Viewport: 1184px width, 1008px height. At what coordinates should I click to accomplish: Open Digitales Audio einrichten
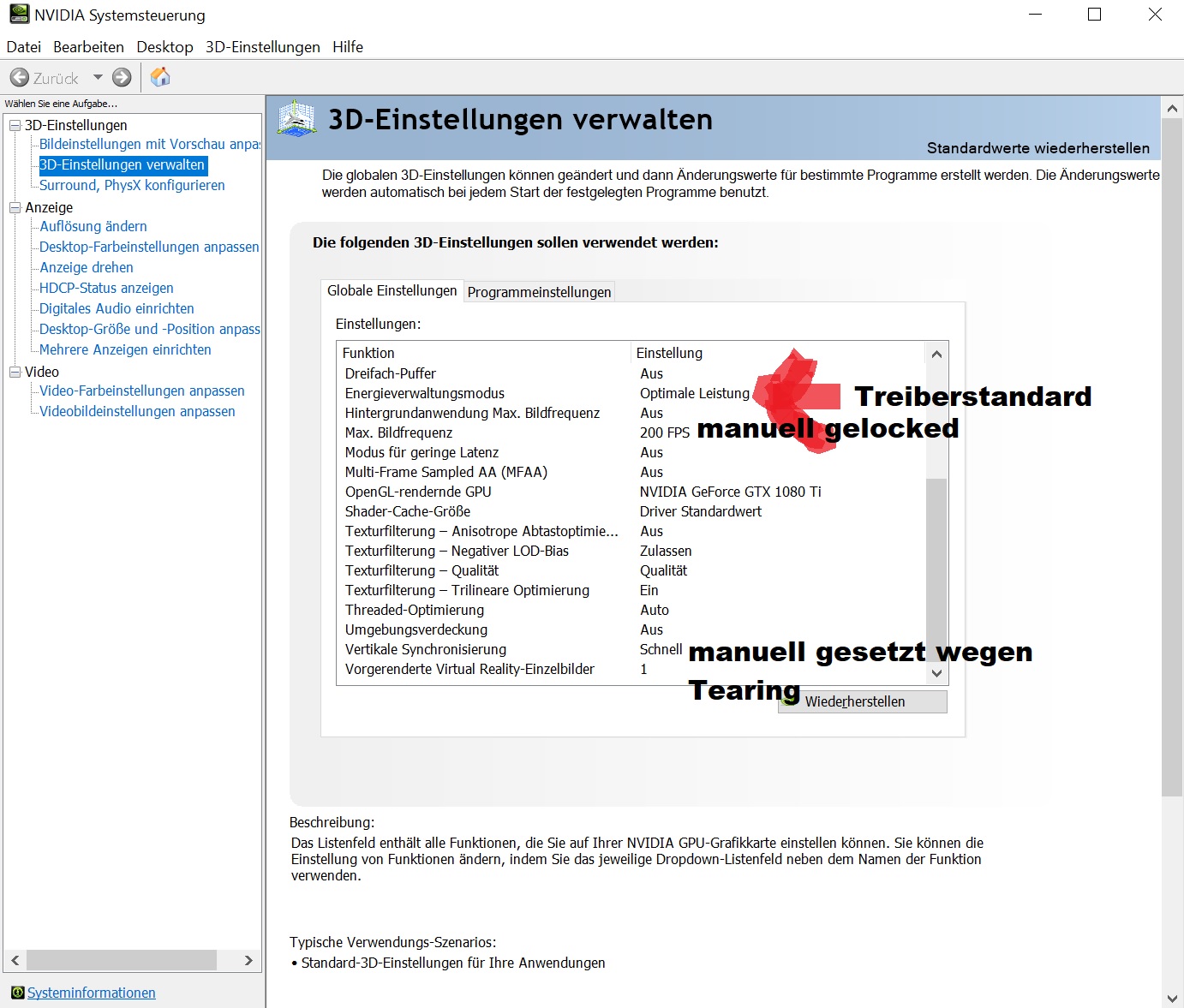pyautogui.click(x=117, y=309)
